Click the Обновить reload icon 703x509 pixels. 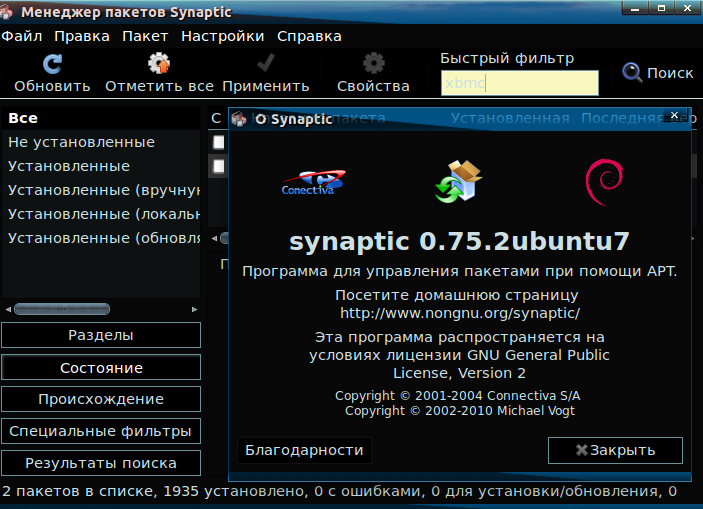click(x=52, y=64)
